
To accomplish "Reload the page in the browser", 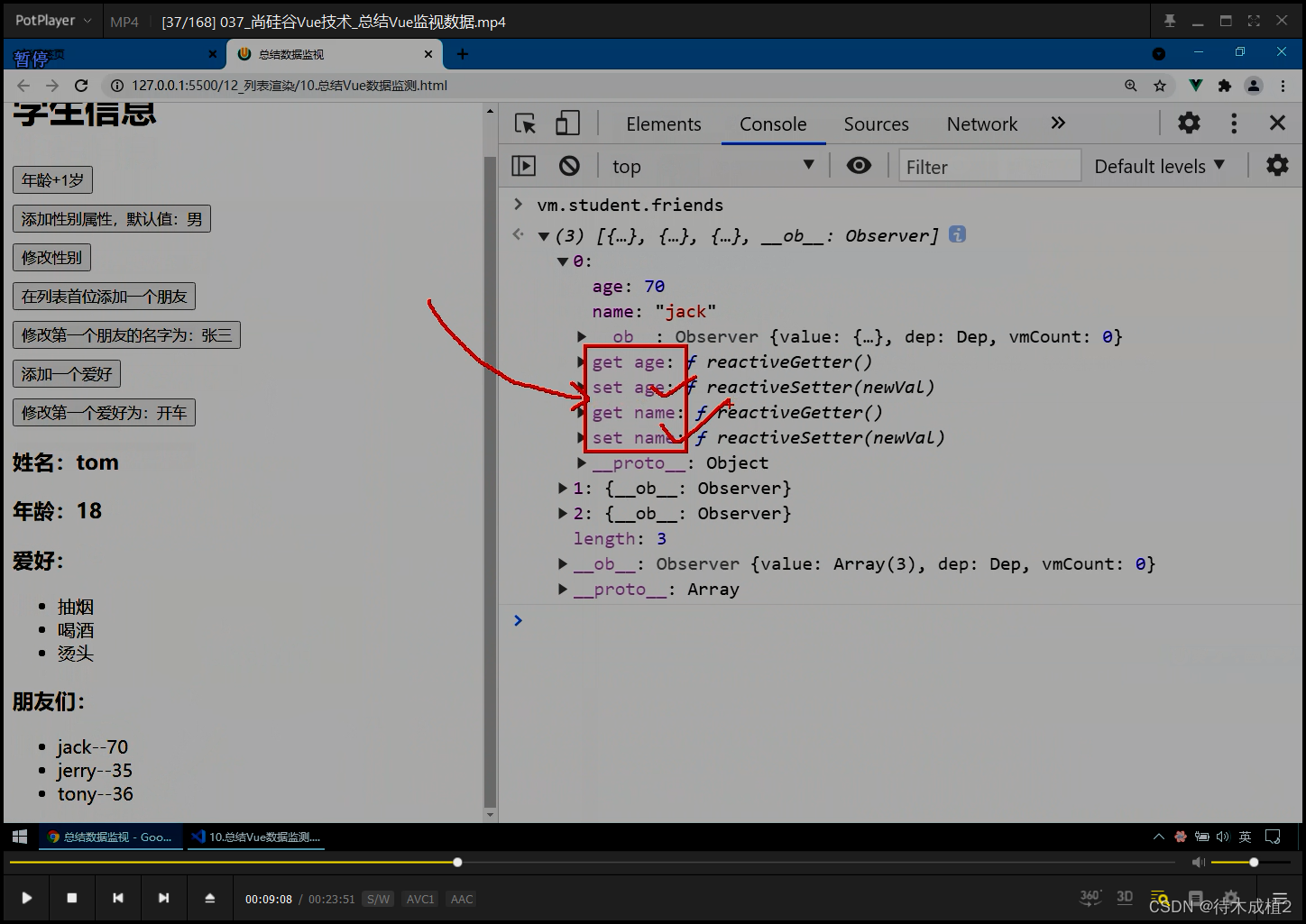I will pos(81,86).
